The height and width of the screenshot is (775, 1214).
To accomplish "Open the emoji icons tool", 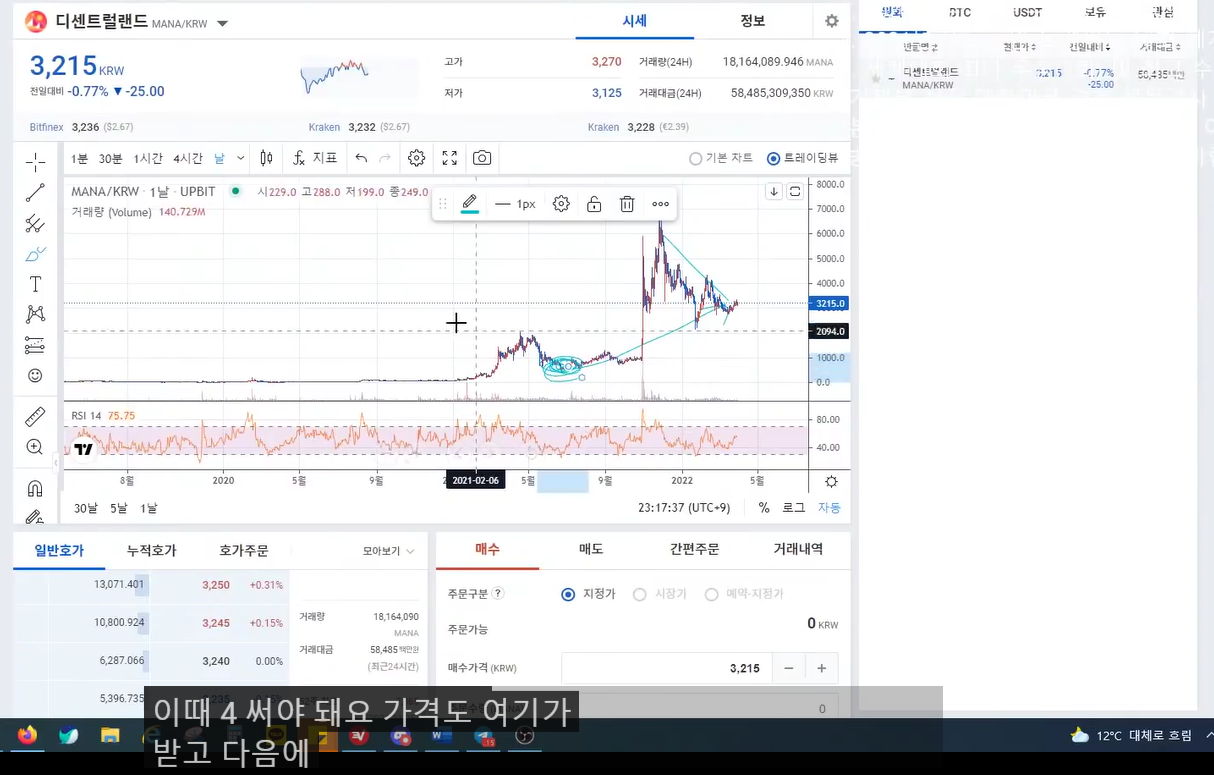I will pos(35,376).
